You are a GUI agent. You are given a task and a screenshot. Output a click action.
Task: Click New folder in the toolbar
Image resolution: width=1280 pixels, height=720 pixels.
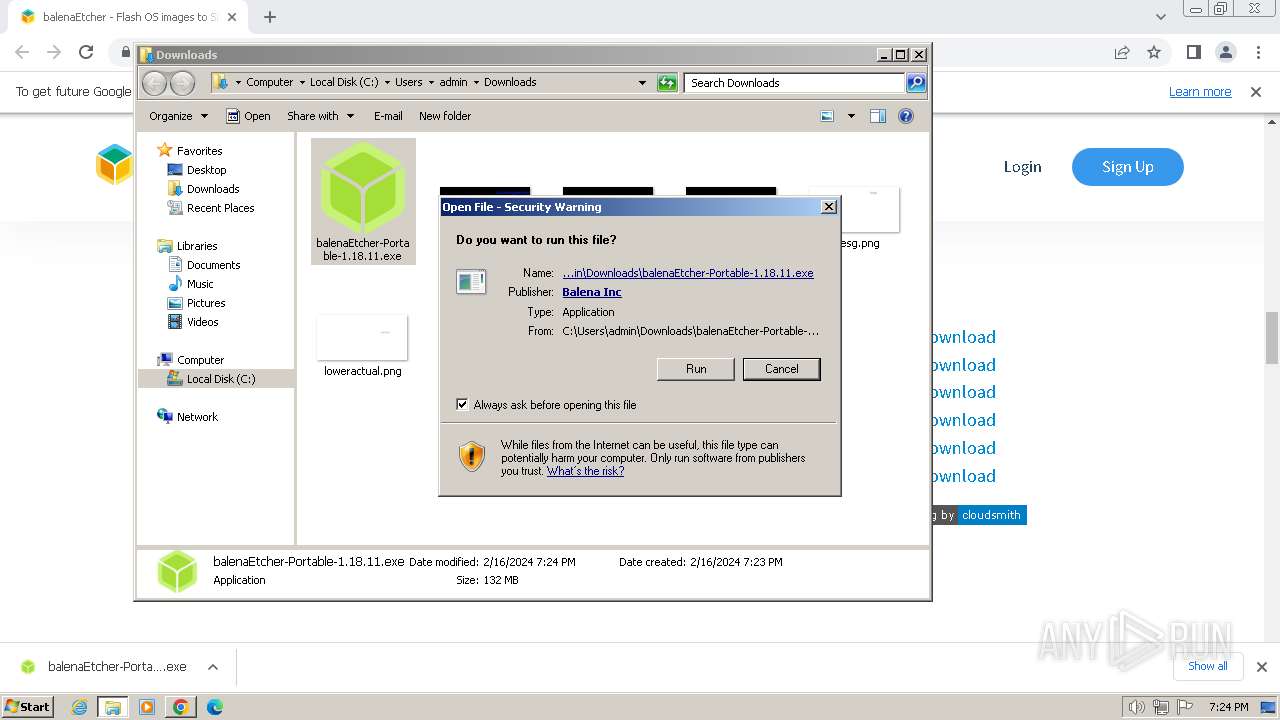click(445, 116)
